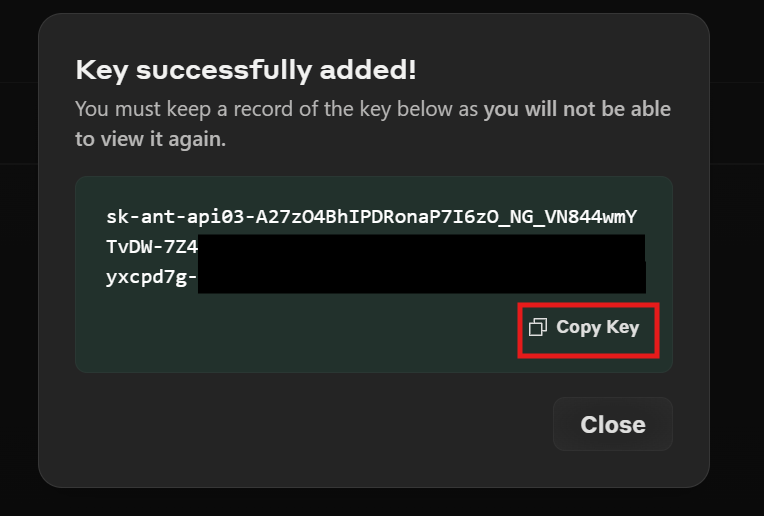Click the Copy Key button label
Screen dimensions: 764x516
(x=597, y=327)
